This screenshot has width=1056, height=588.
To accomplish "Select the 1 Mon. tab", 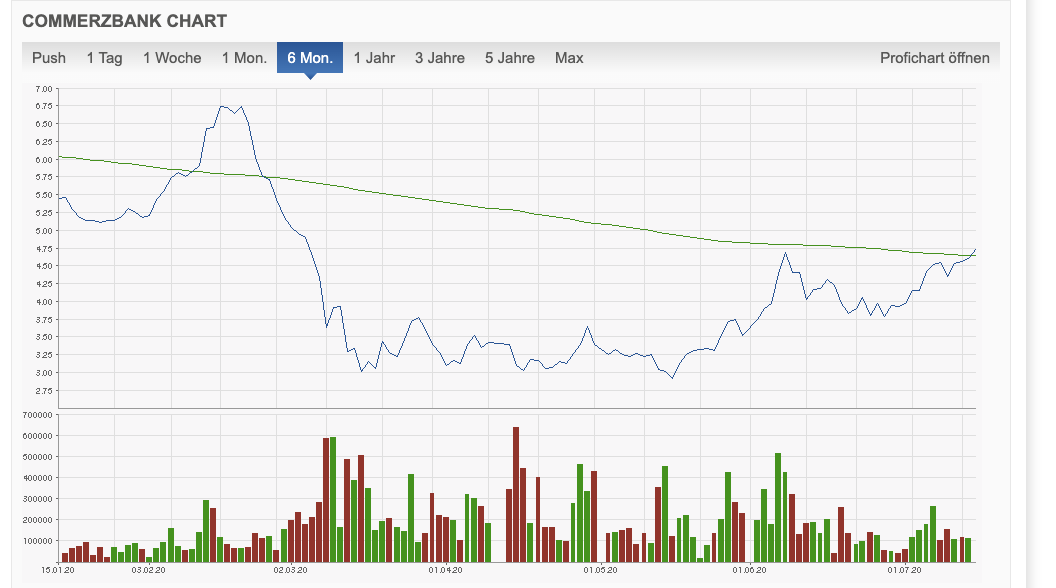I will pyautogui.click(x=244, y=58).
